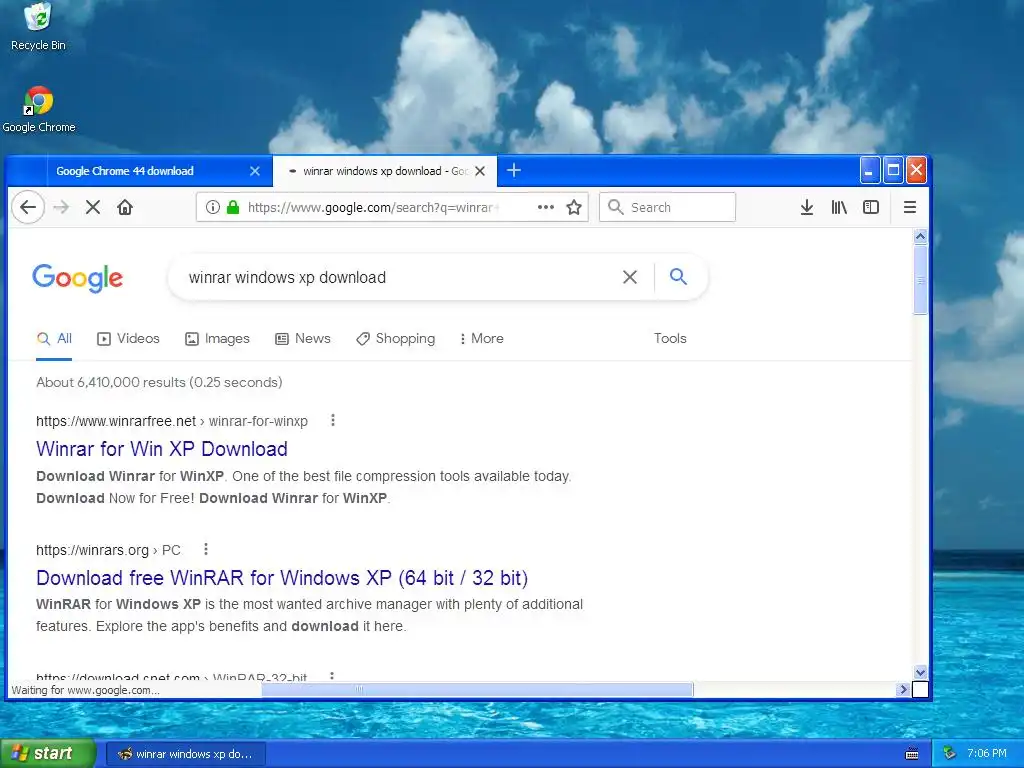This screenshot has width=1024, height=768.
Task: Select the winrar windows xp download tab
Action: (385, 171)
